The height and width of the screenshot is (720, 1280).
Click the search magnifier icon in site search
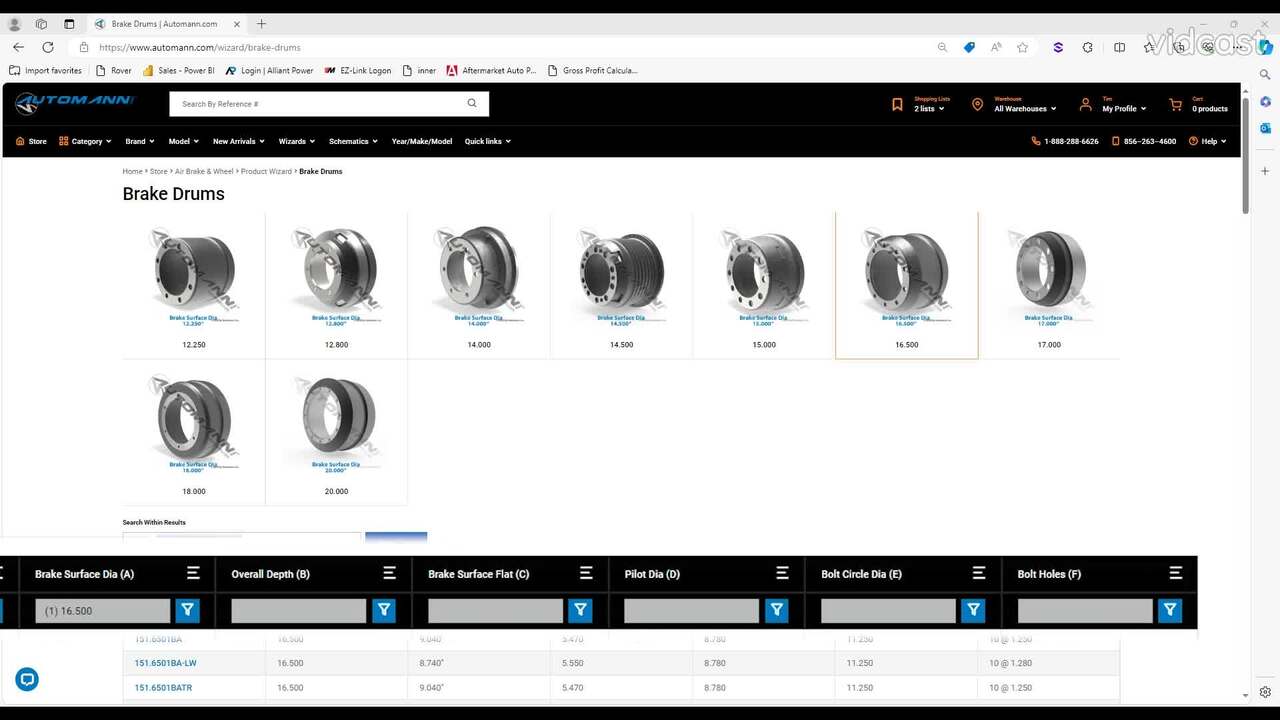pyautogui.click(x=472, y=103)
